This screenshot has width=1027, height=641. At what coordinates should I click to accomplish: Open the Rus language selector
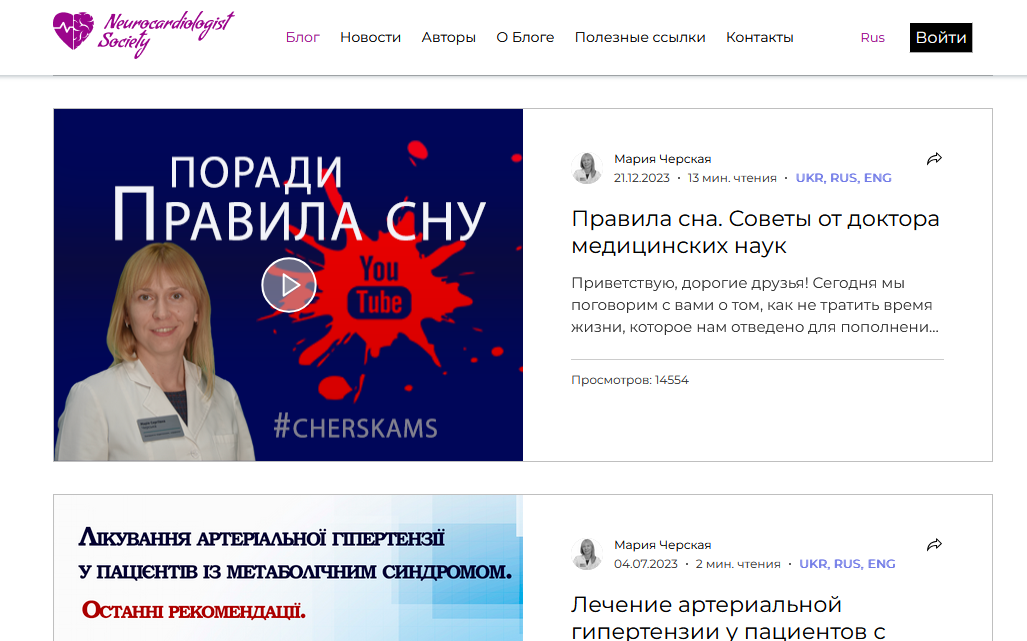click(x=872, y=37)
